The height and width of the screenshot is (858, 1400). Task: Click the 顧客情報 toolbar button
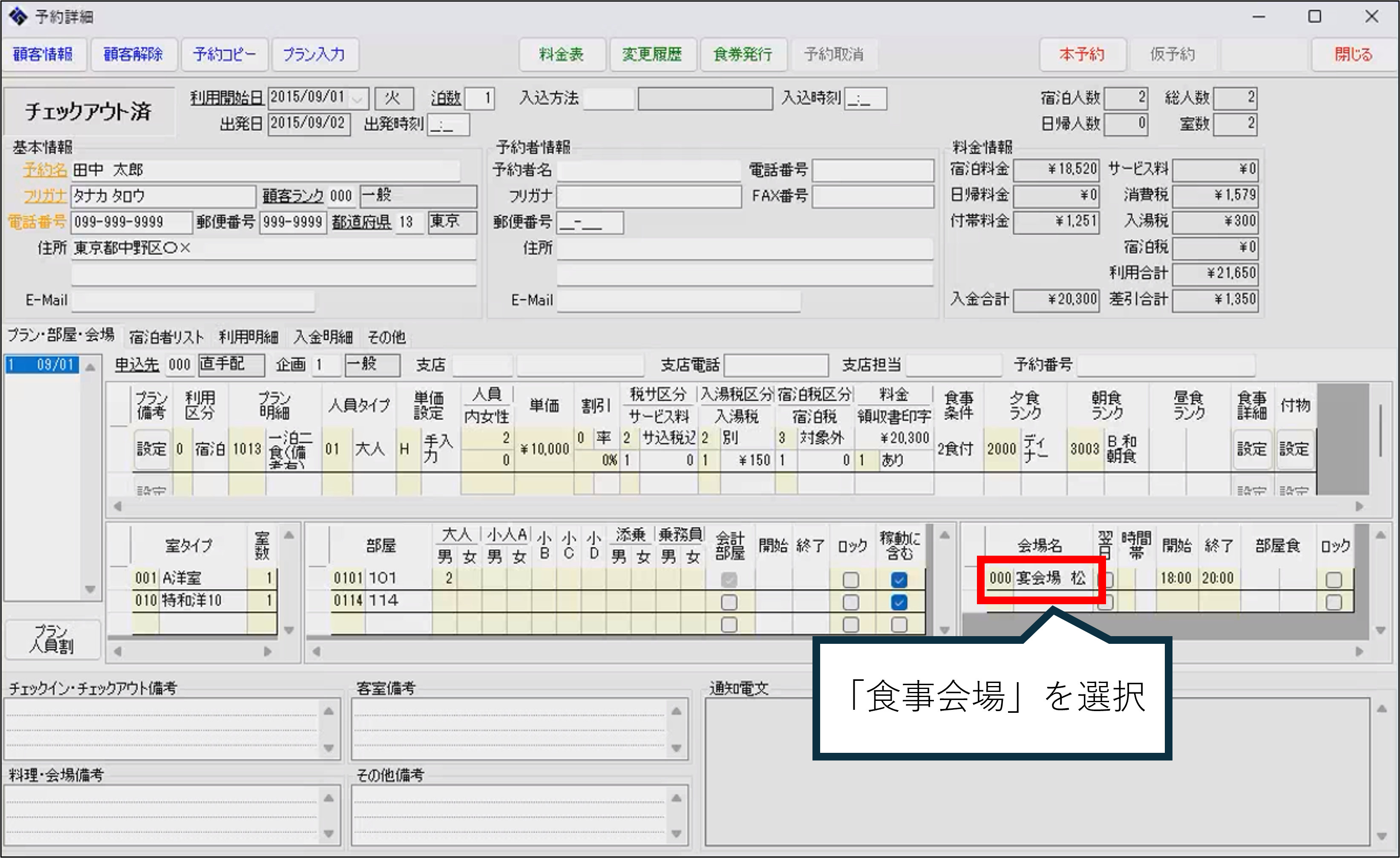click(x=43, y=55)
